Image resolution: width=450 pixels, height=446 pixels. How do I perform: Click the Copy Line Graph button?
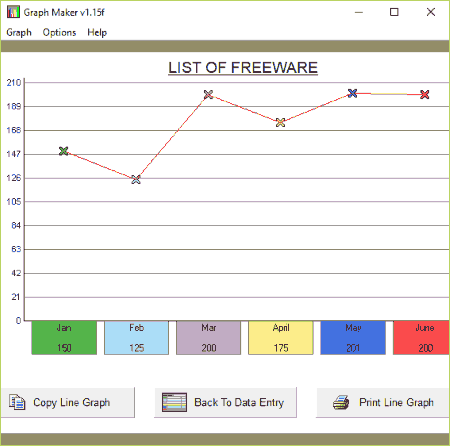pyautogui.click(x=68, y=402)
